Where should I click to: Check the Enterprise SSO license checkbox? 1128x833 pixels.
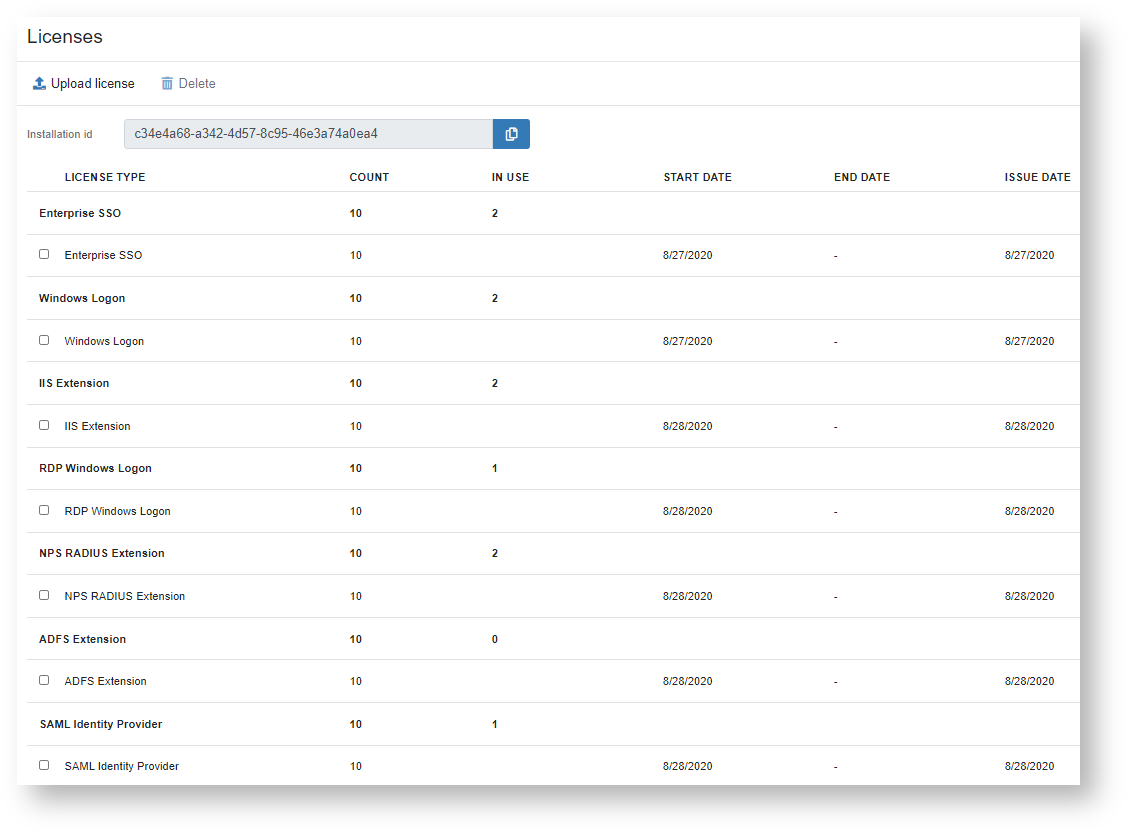44,254
